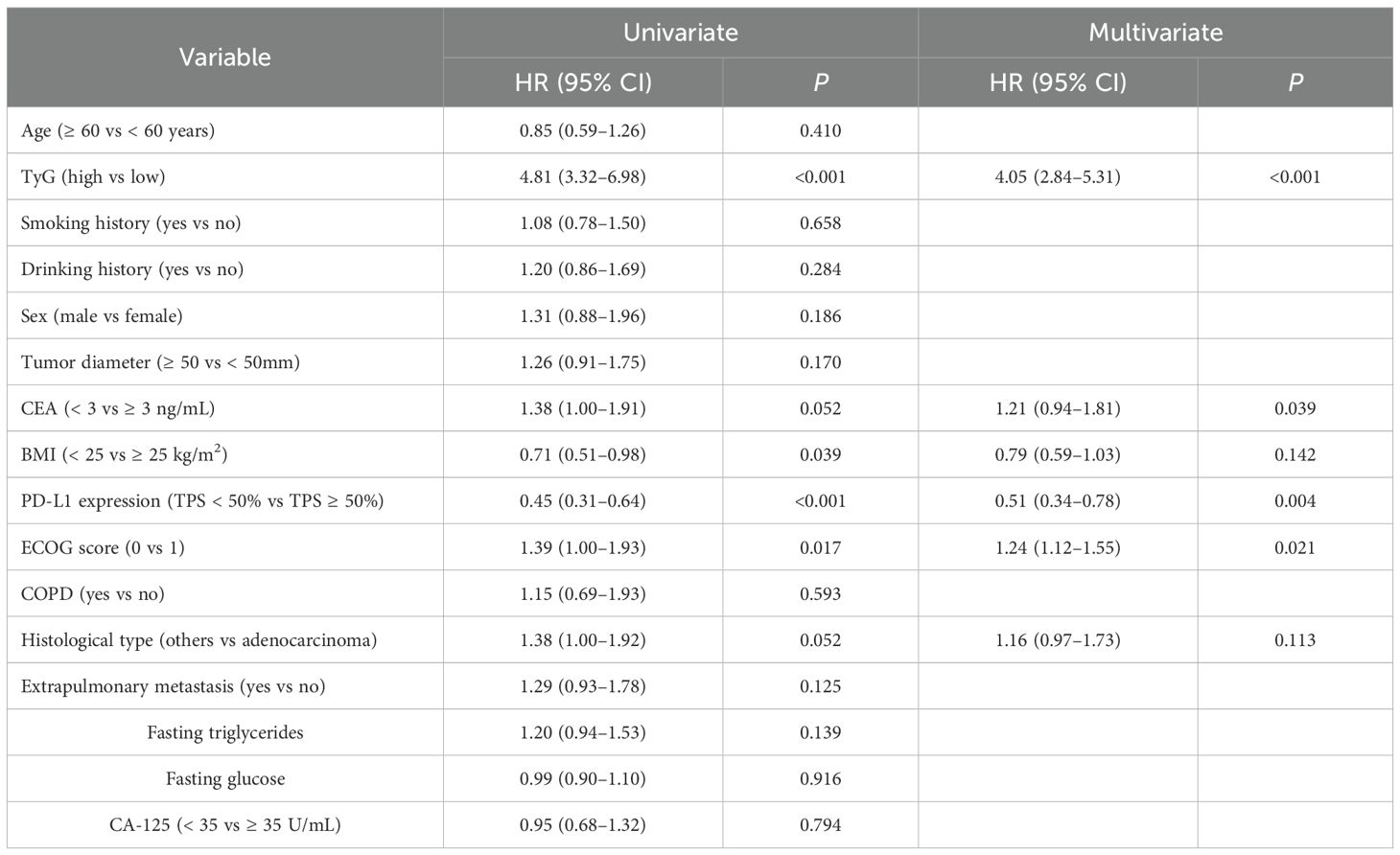
Task: Click ECOG score multivariate HR 1.24 (1.12–1.55)
Action: point(1058,547)
